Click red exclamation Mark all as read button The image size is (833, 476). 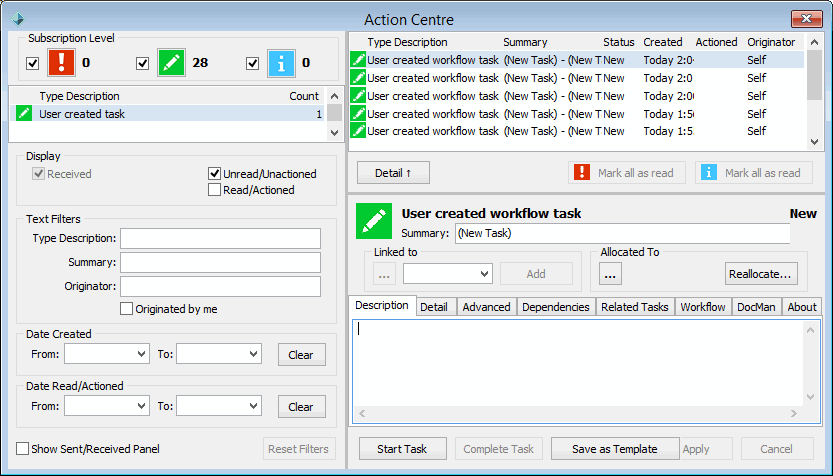[x=627, y=173]
